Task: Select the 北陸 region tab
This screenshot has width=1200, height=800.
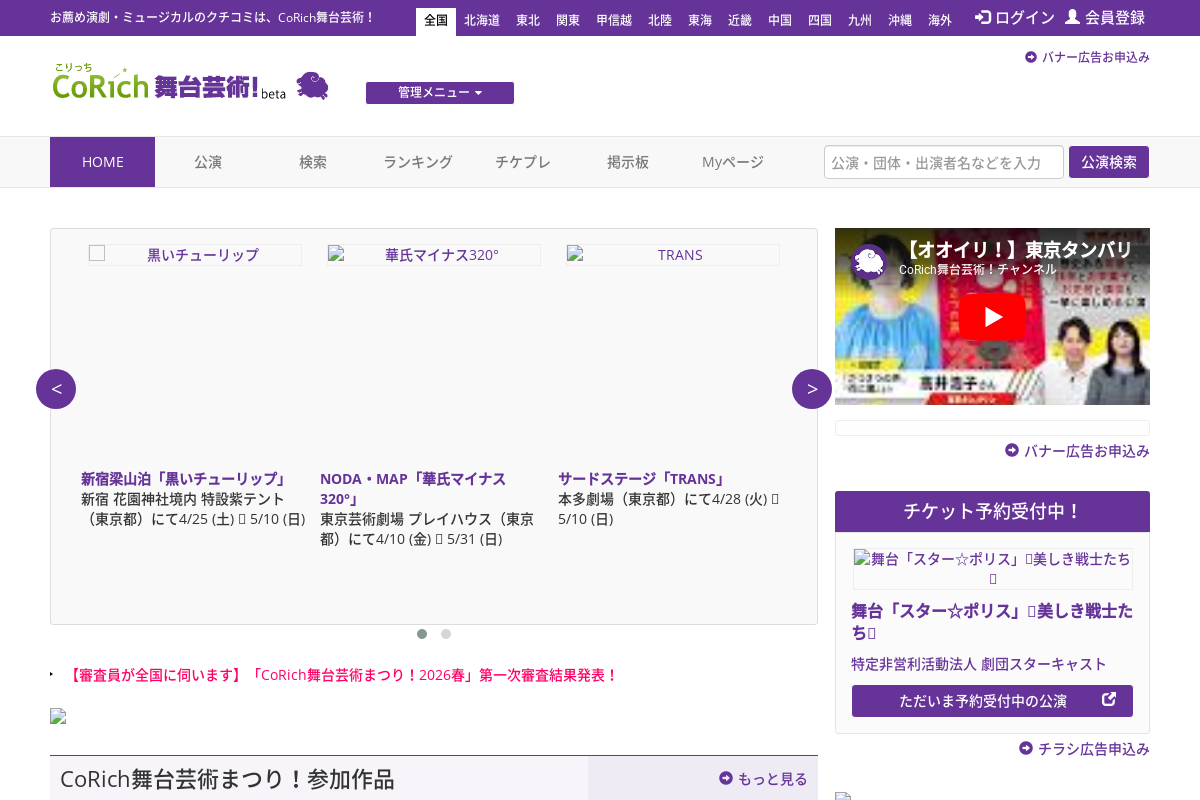Action: (660, 21)
